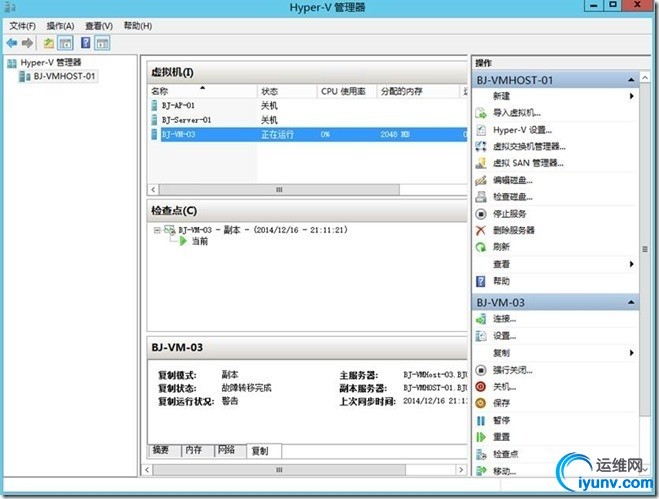The height and width of the screenshot is (499, 659).
Task: Click the 编辑磁盘 pencil icon
Action: (x=481, y=180)
